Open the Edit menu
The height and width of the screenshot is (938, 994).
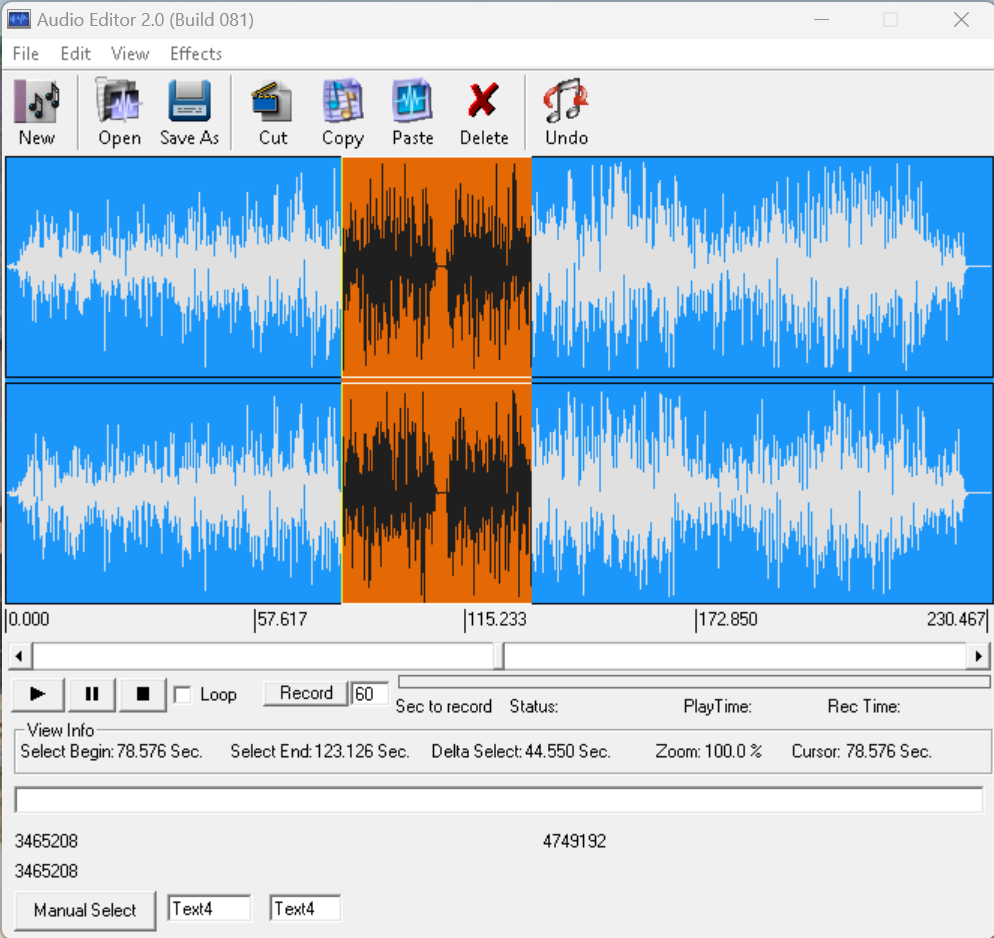pyautogui.click(x=75, y=54)
